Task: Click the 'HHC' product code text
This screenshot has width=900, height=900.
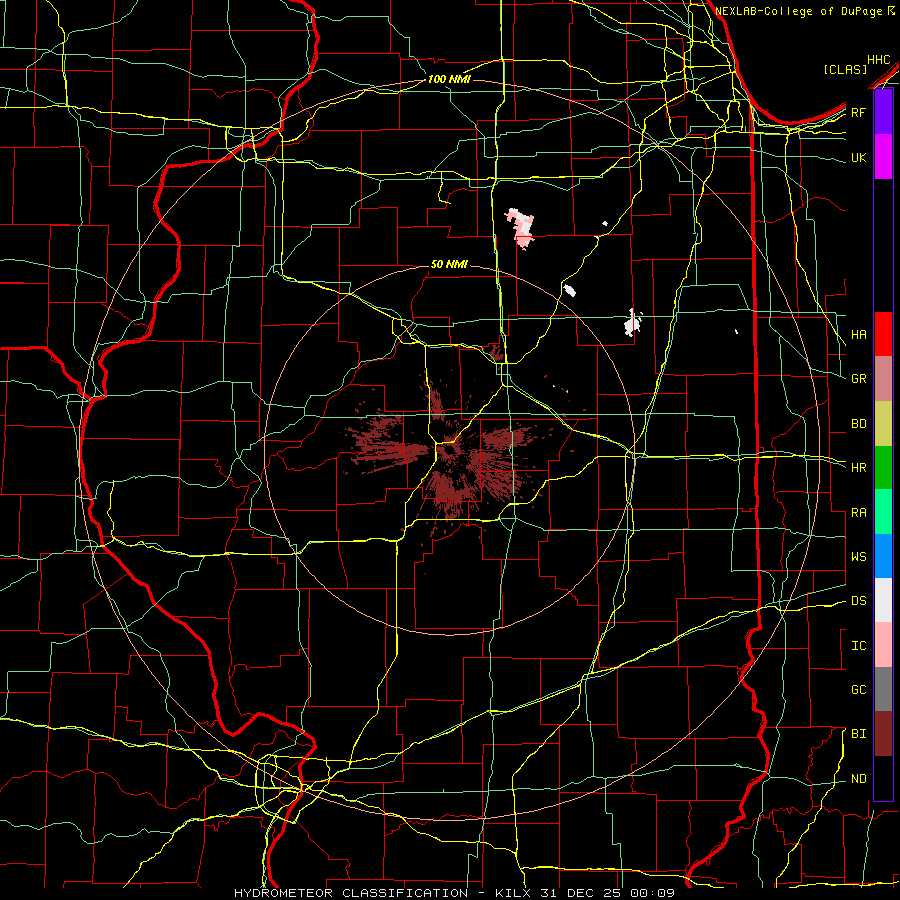Action: [x=878, y=60]
